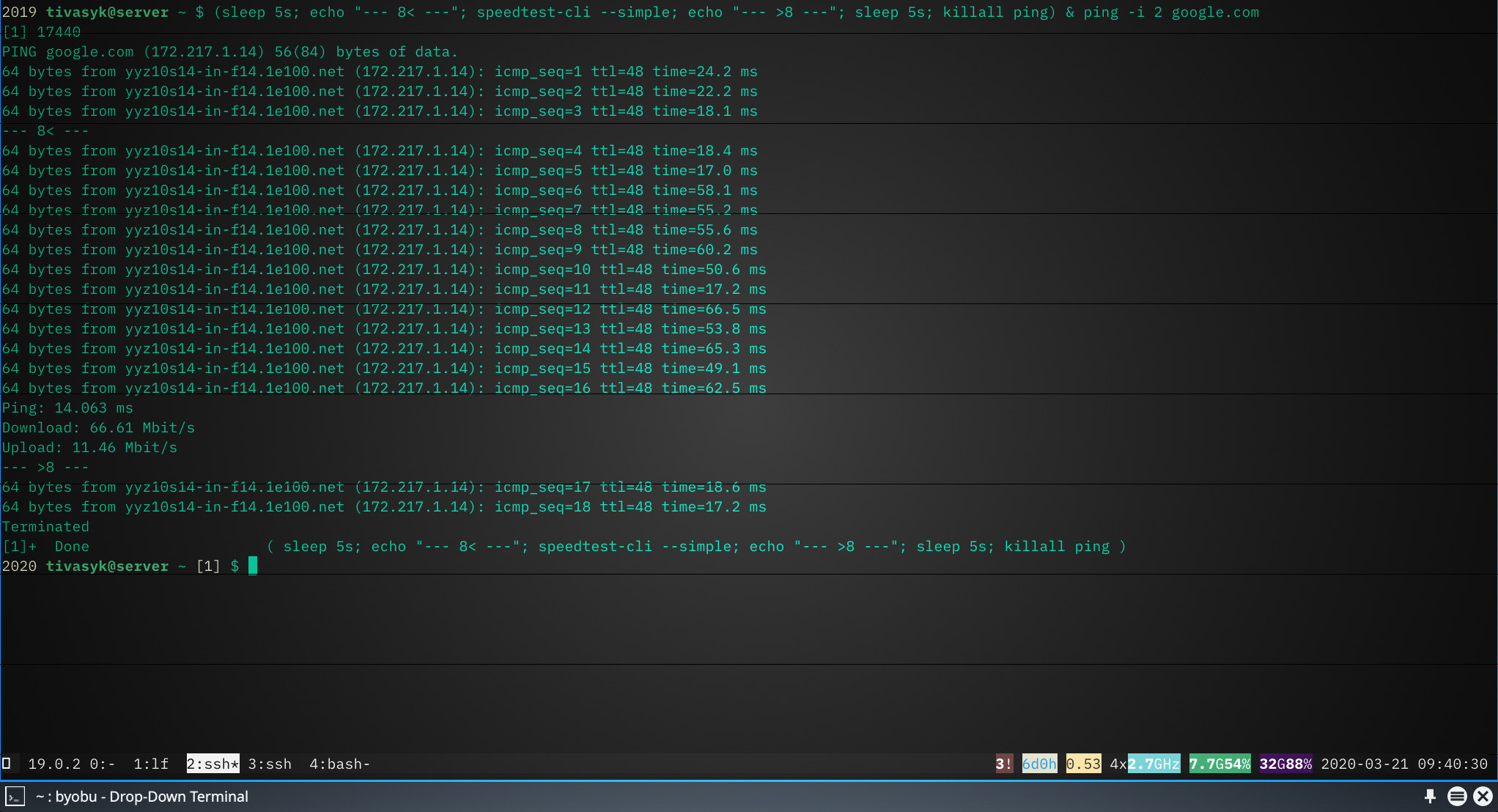Click the 3! updates available indicator
Image resolution: width=1498 pixels, height=812 pixels.
point(1004,764)
